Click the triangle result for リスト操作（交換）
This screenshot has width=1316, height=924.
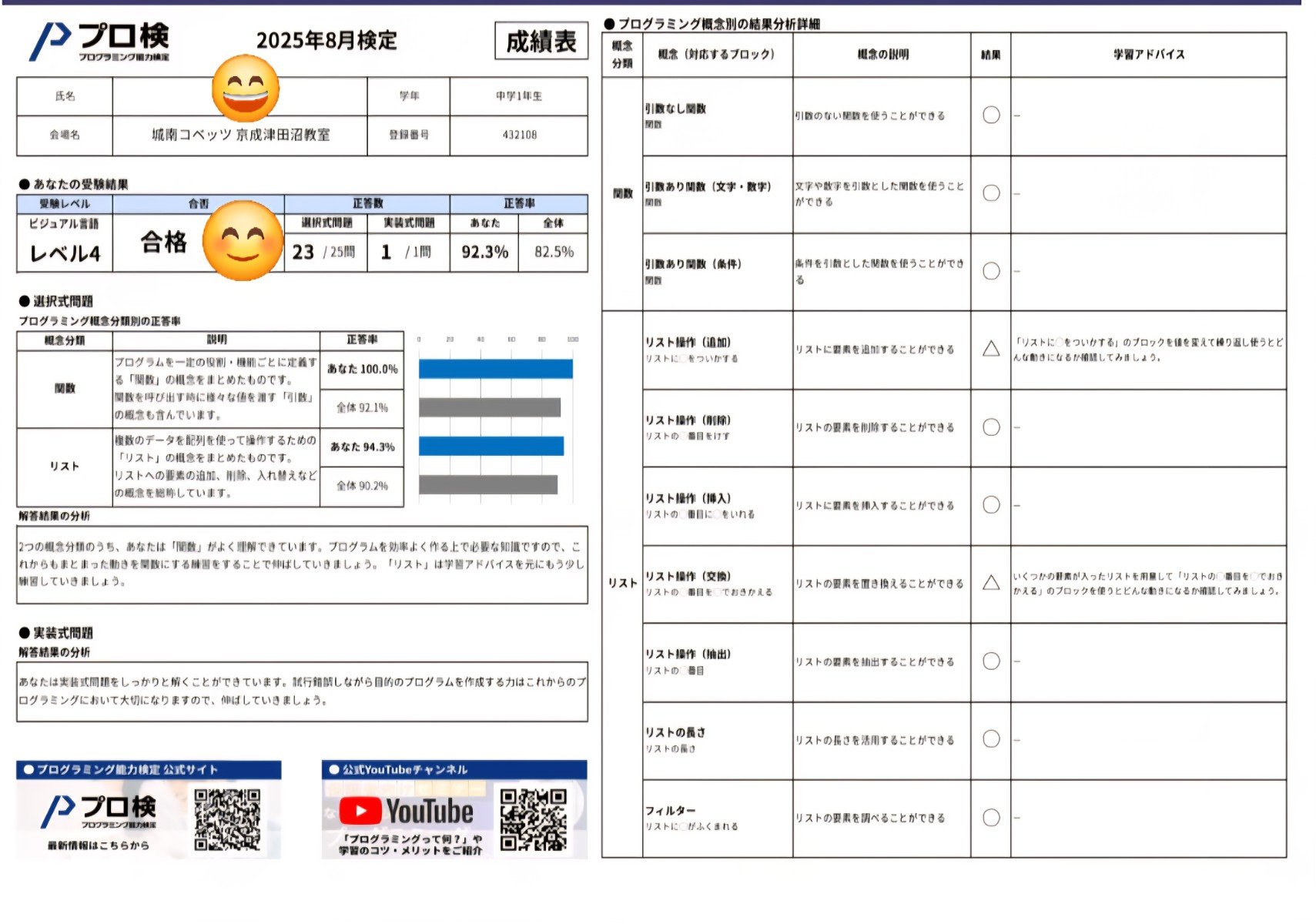[991, 583]
